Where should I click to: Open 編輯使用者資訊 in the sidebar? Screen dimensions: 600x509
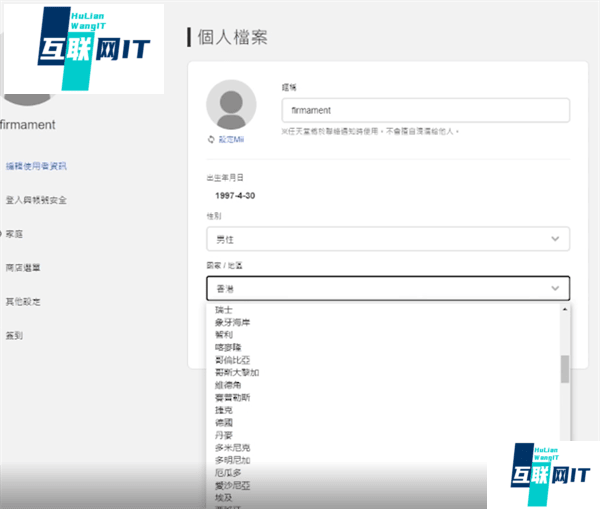(x=36, y=166)
